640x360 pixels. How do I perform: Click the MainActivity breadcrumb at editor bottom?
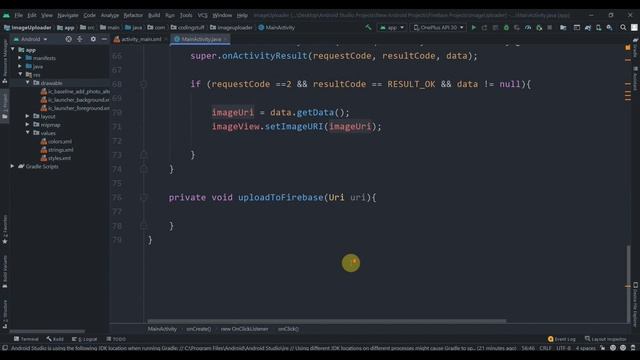pyautogui.click(x=162, y=329)
